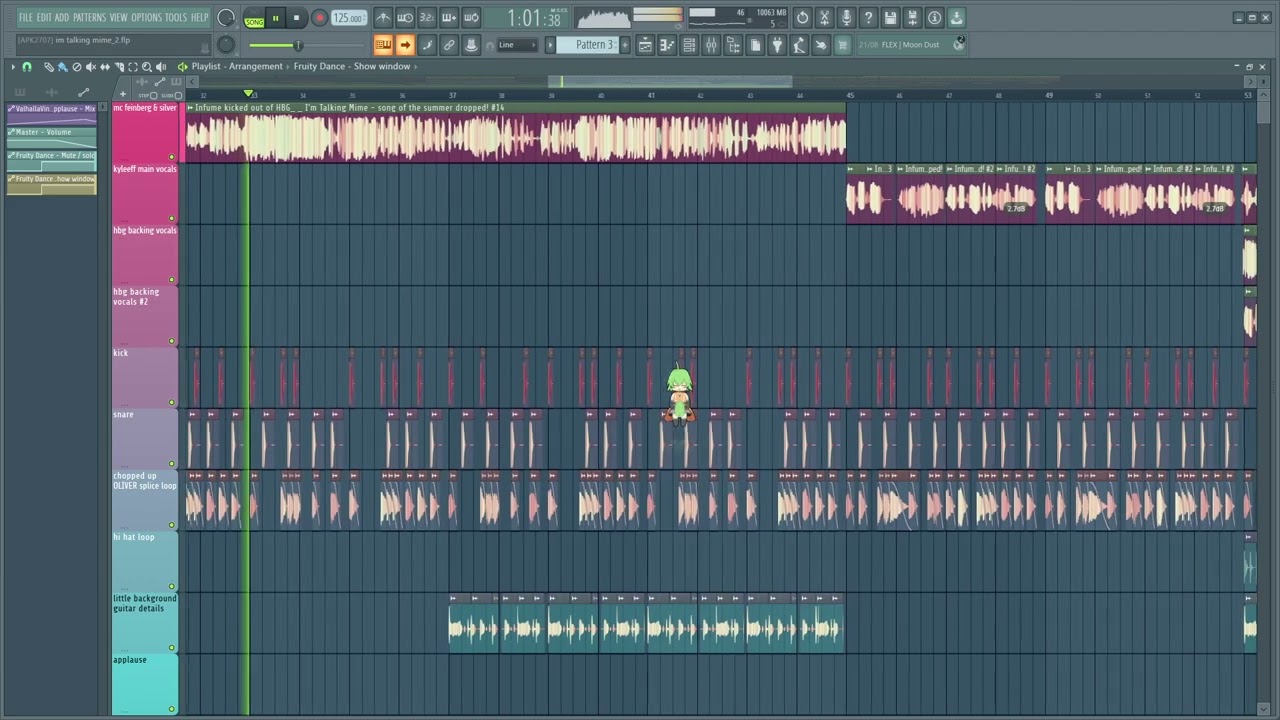Open the tempo tapper icon
Screen dimensions: 1280x720
click(x=799, y=45)
